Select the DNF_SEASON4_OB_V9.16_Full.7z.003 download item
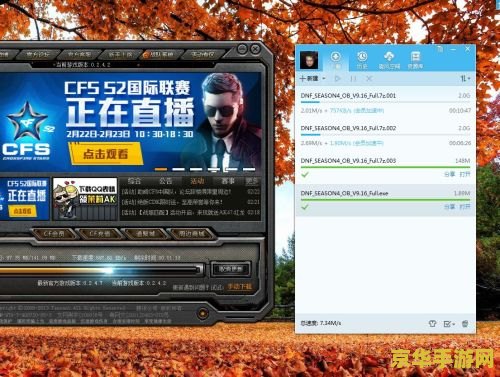The width and height of the screenshot is (500, 377). pos(385,168)
